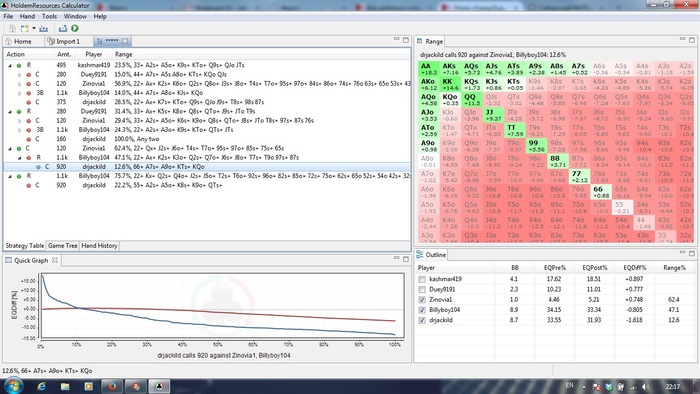Screen dimensions: 700x394
Task: Uncheck the drjackild checkbox in Outline
Action: click(422, 320)
